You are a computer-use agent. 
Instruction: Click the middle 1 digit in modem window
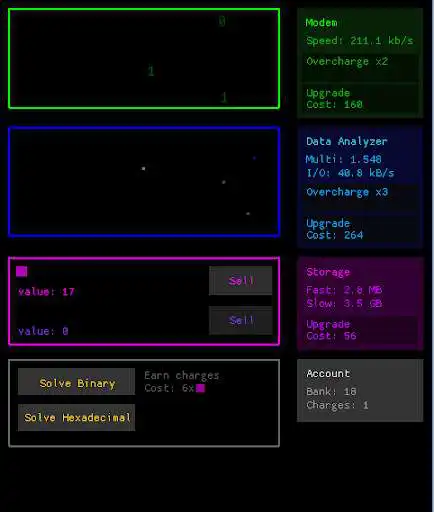click(151, 71)
